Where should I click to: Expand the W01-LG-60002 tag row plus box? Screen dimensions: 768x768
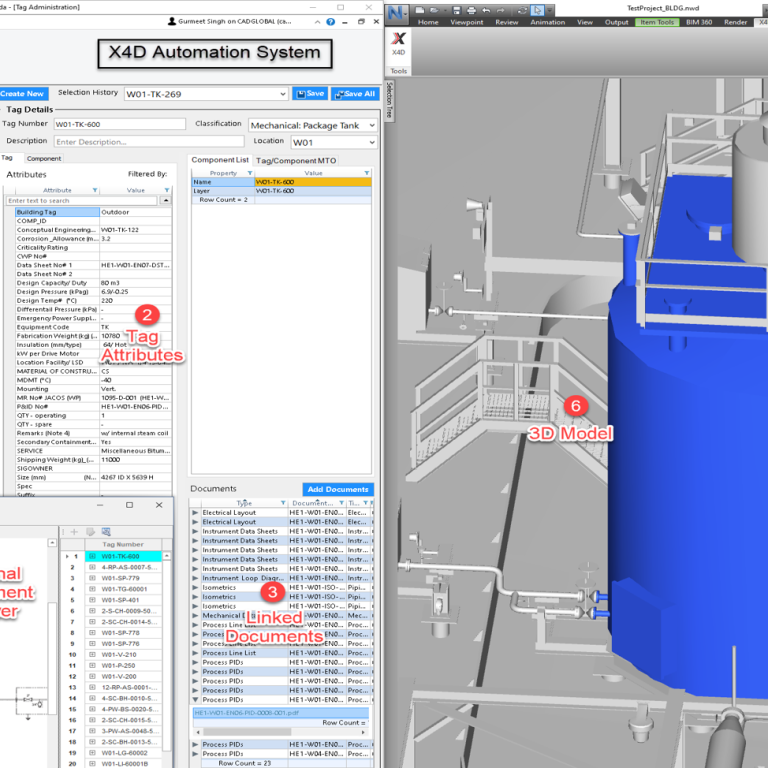pos(92,753)
